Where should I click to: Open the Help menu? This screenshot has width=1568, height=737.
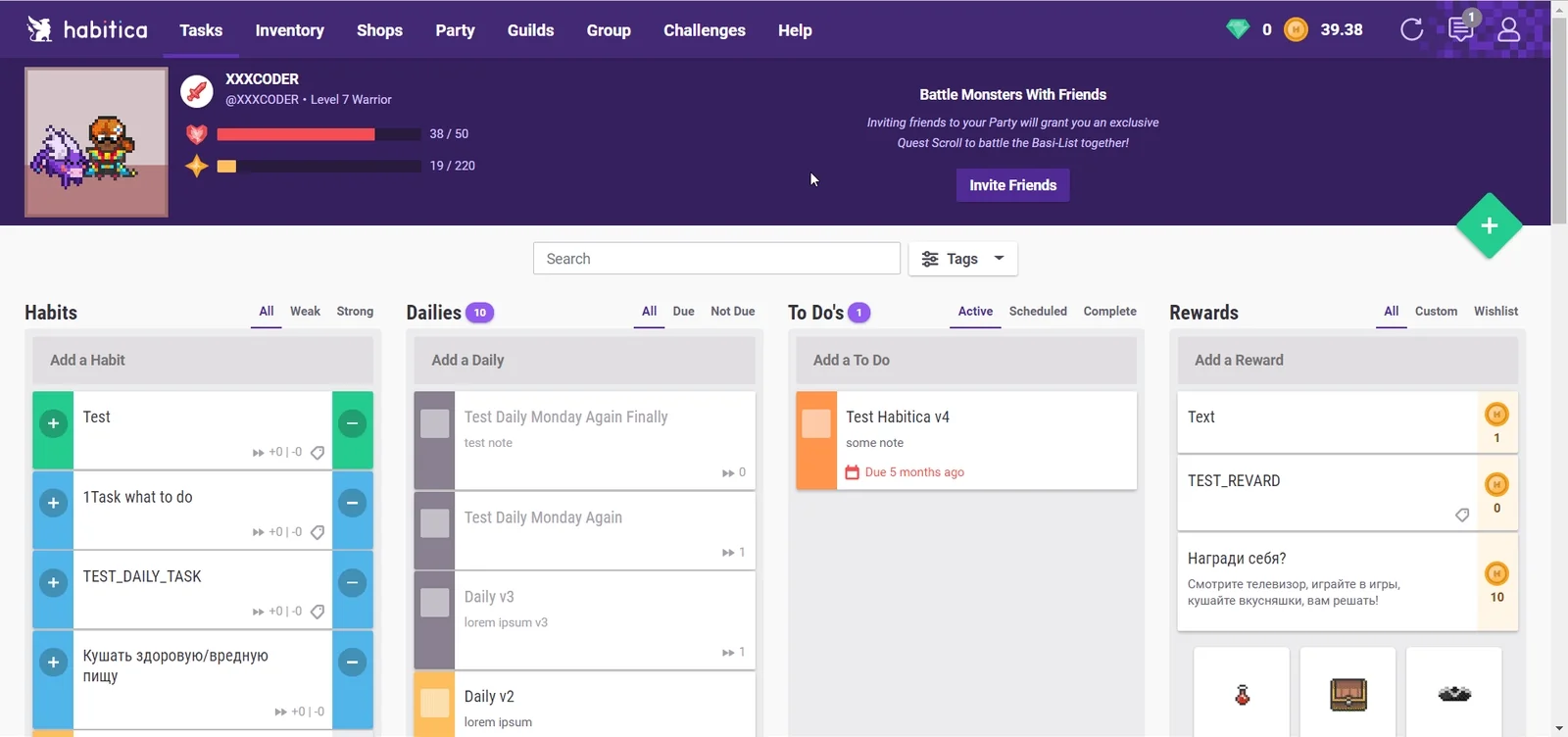click(x=795, y=30)
